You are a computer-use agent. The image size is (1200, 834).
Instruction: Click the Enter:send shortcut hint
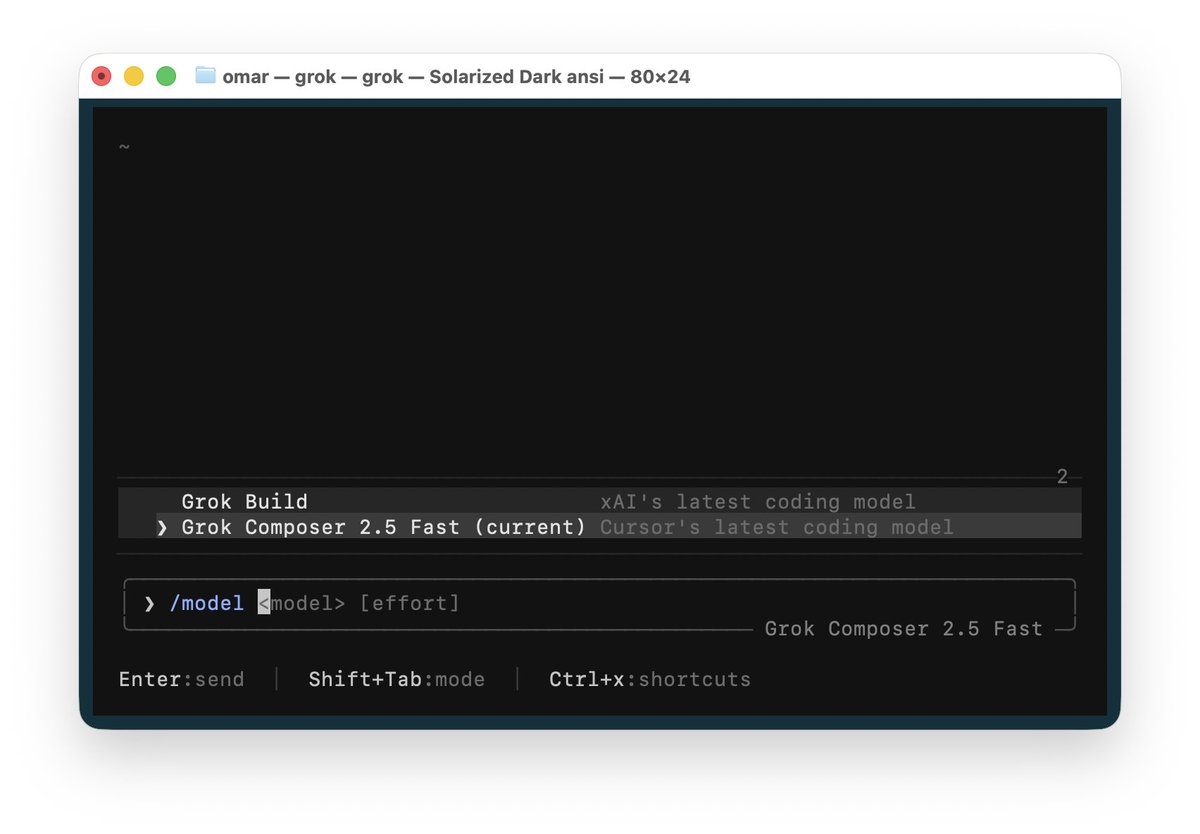point(181,679)
